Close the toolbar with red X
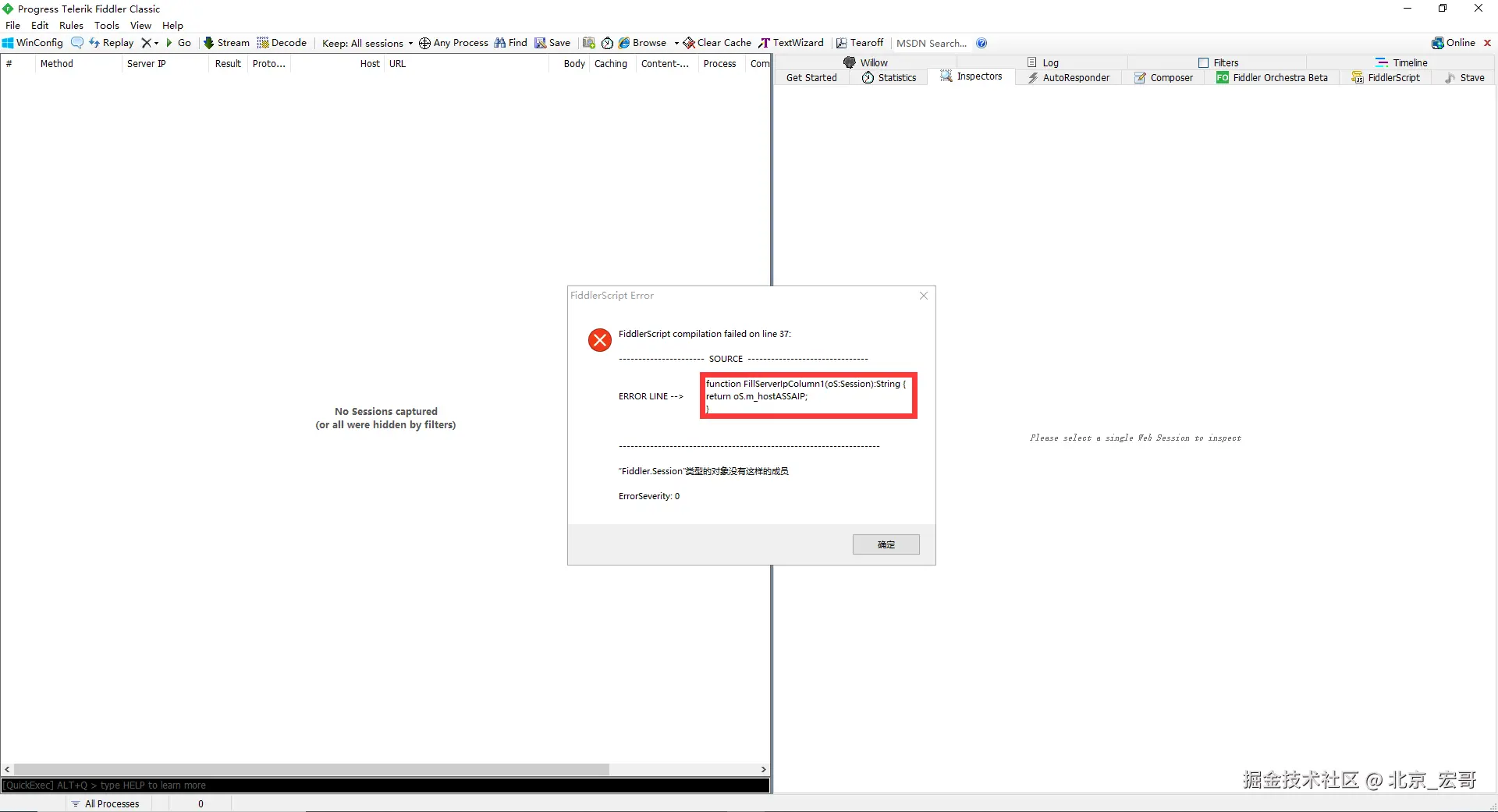This screenshot has height=812, width=1498. pyautogui.click(x=1487, y=43)
